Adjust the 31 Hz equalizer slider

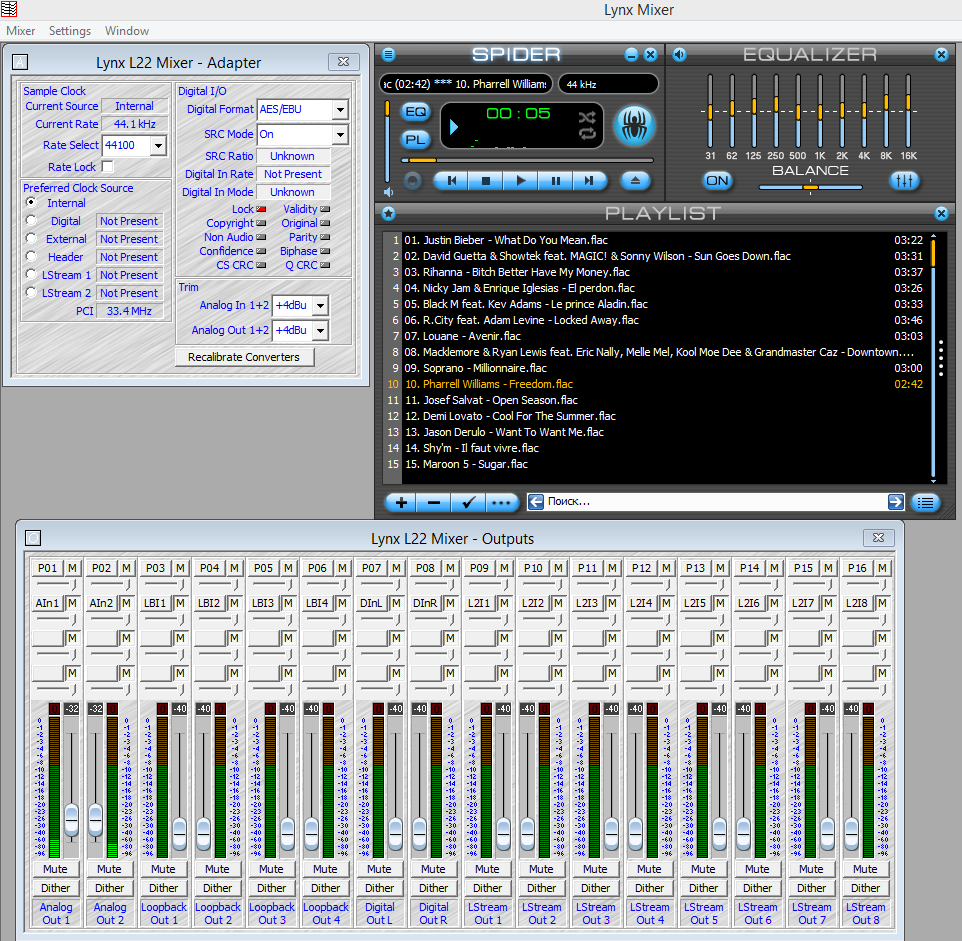coord(710,112)
